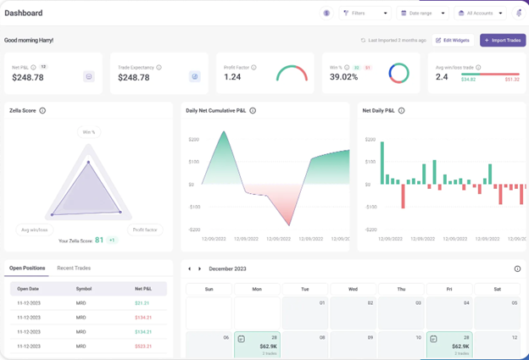Click the Import Trades button
The width and height of the screenshot is (529, 360).
(503, 40)
